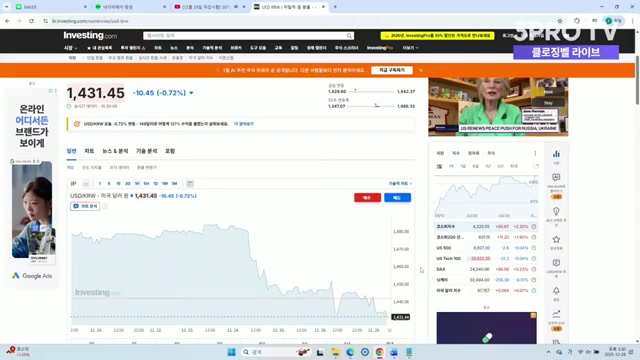Screen dimensions: 640x360
Task: Select the DAX row
Action: click(x=486, y=269)
